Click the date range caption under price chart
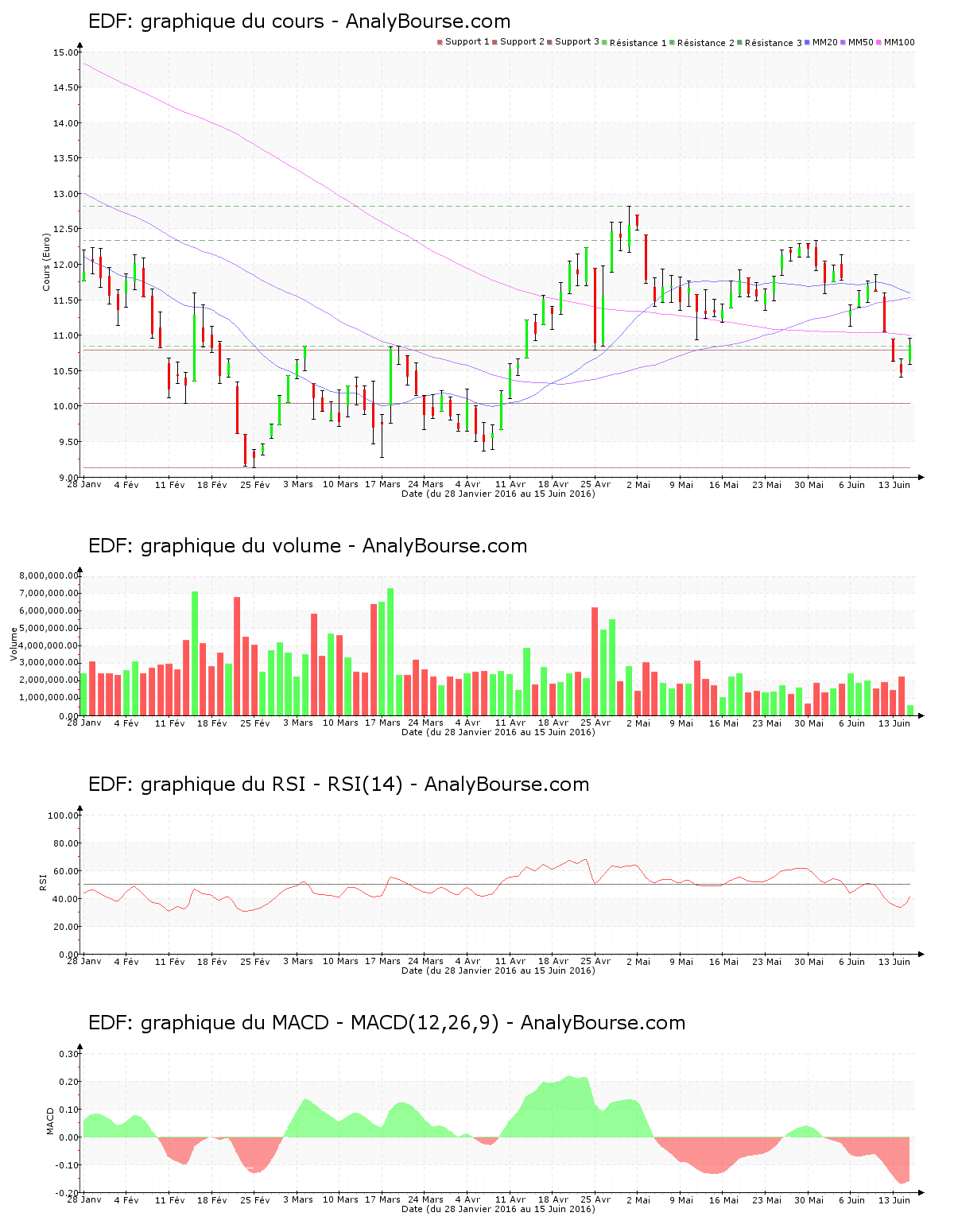The image size is (954, 1232). [498, 494]
